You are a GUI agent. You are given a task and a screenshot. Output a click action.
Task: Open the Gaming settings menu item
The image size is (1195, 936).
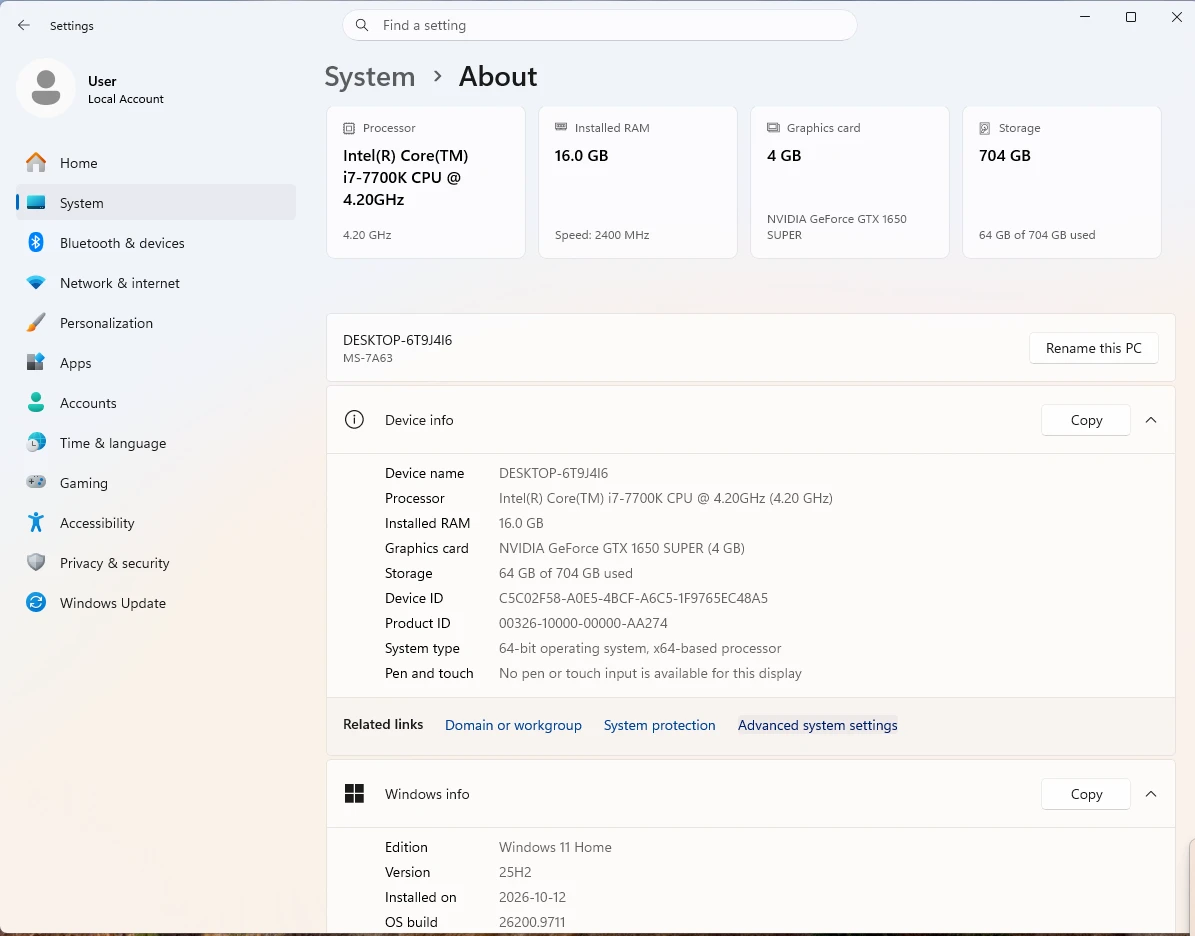pos(156,482)
